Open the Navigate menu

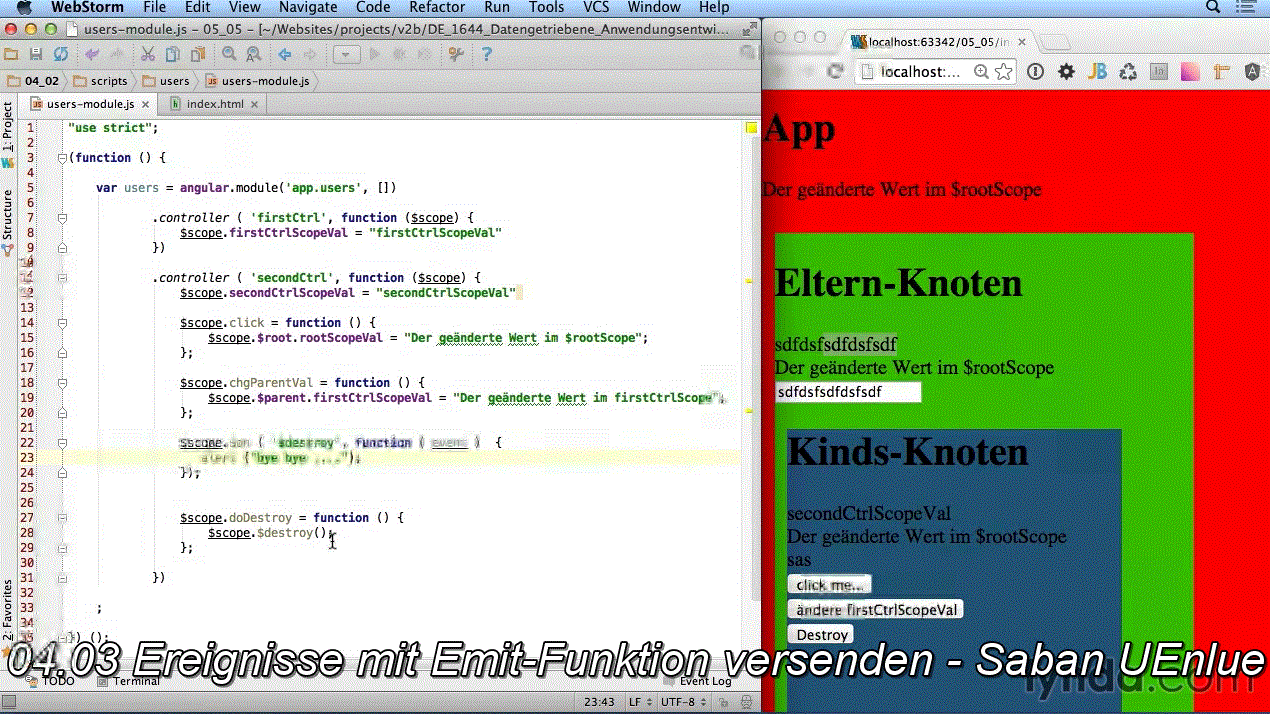click(x=308, y=8)
